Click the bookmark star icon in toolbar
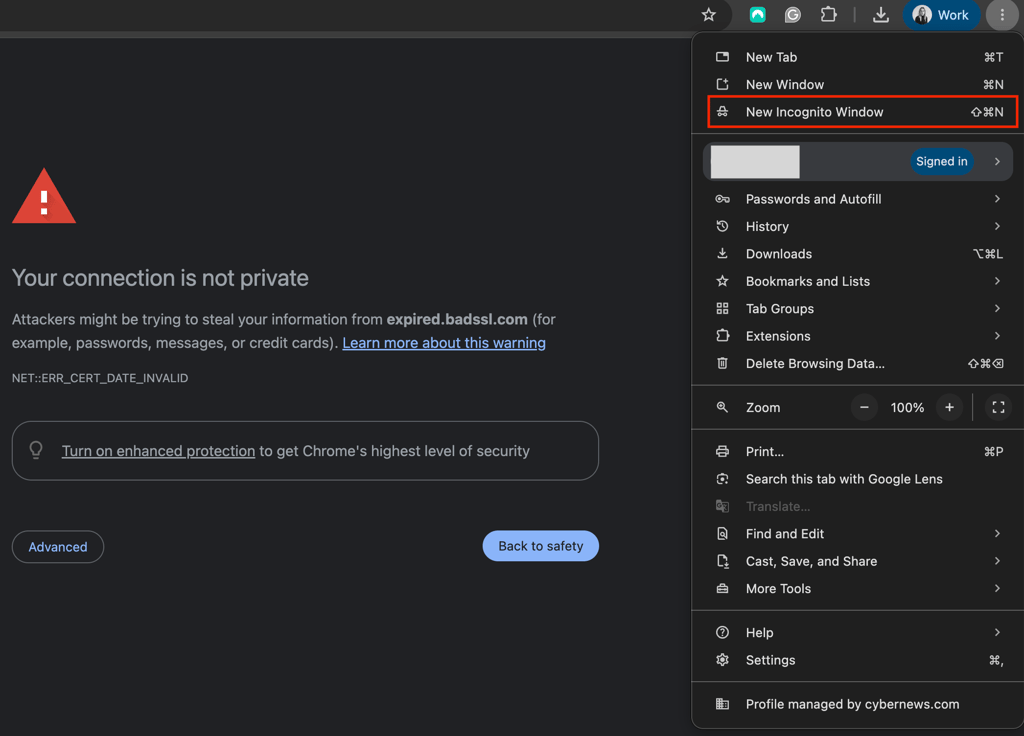The width and height of the screenshot is (1024, 736). [709, 14]
